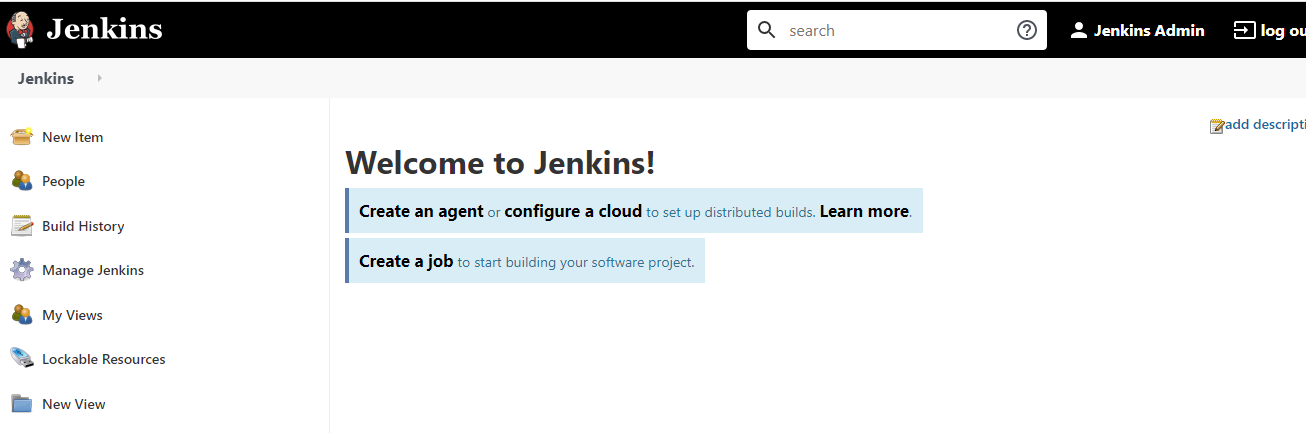Click the Welcome to Jenkins! heading
The height and width of the screenshot is (433, 1306).
pyautogui.click(x=500, y=162)
